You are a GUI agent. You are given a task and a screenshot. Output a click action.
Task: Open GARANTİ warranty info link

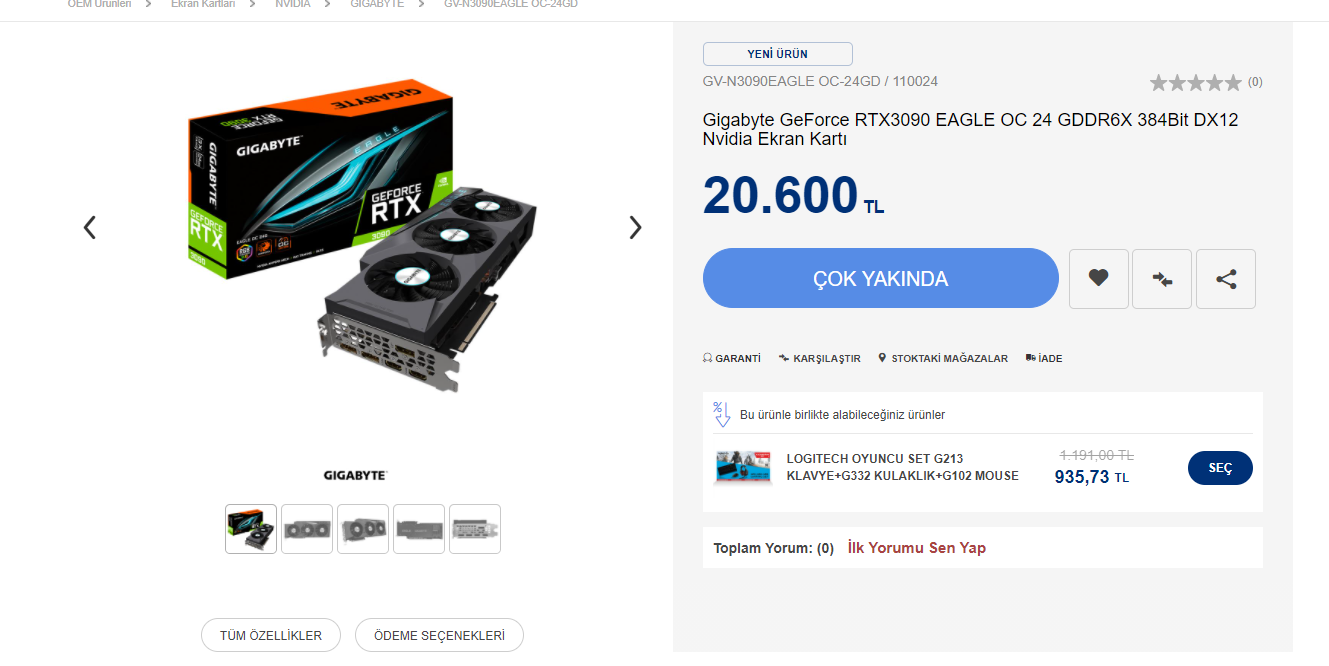(x=732, y=358)
